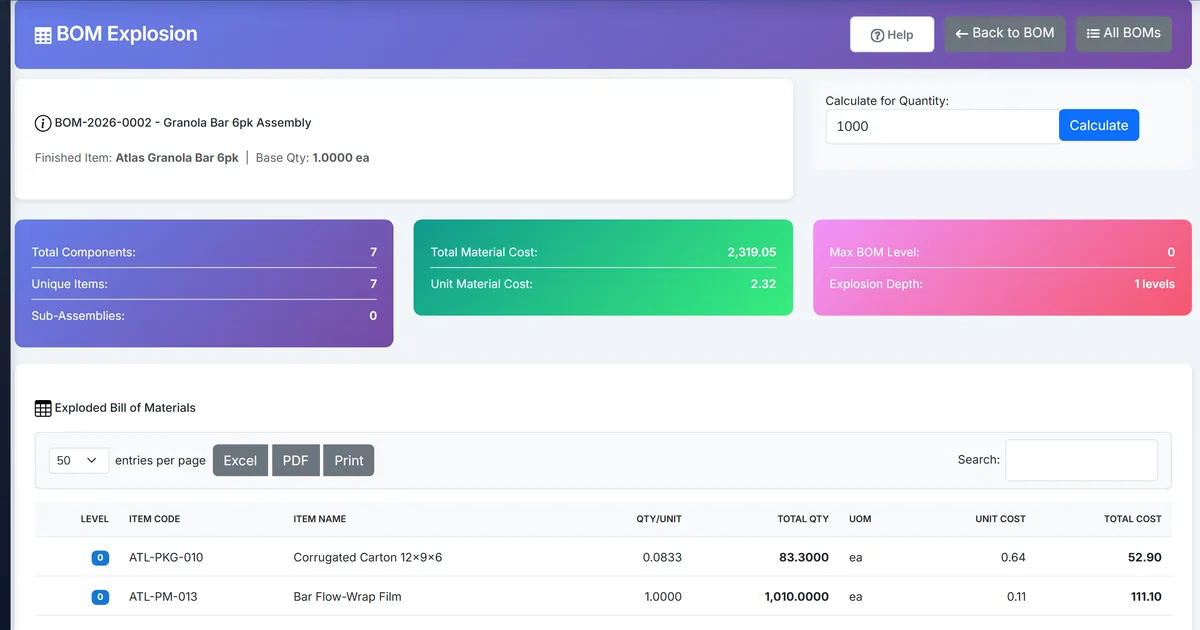Click the item name Bar Flow-Wrap Film

point(347,597)
